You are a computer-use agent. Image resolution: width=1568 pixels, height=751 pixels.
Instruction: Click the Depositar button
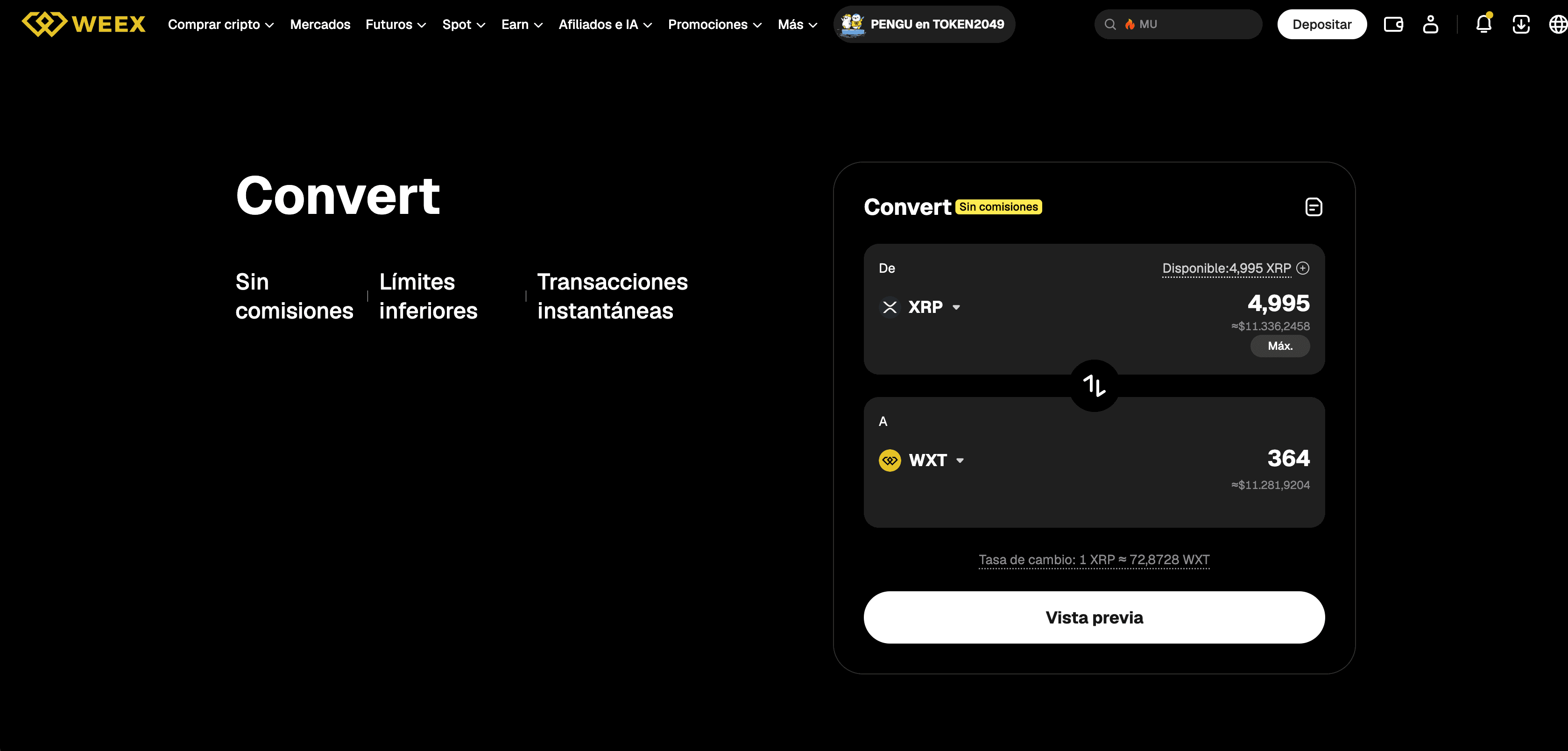tap(1321, 24)
